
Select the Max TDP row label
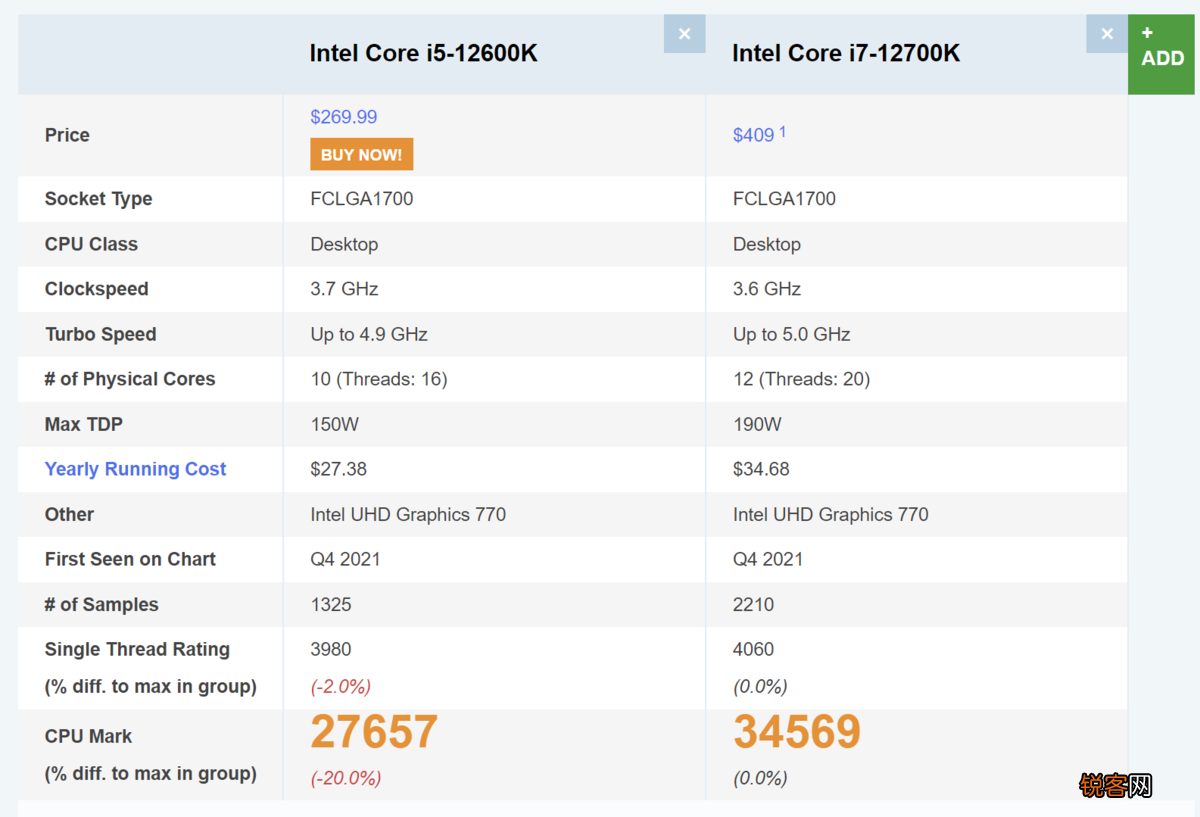pos(84,424)
